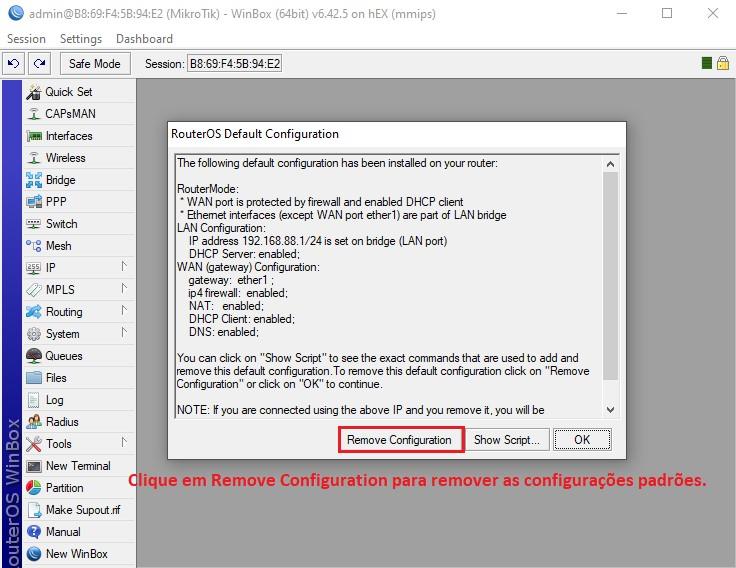Open the Log menu icon
The width and height of the screenshot is (736, 568).
tap(34, 400)
